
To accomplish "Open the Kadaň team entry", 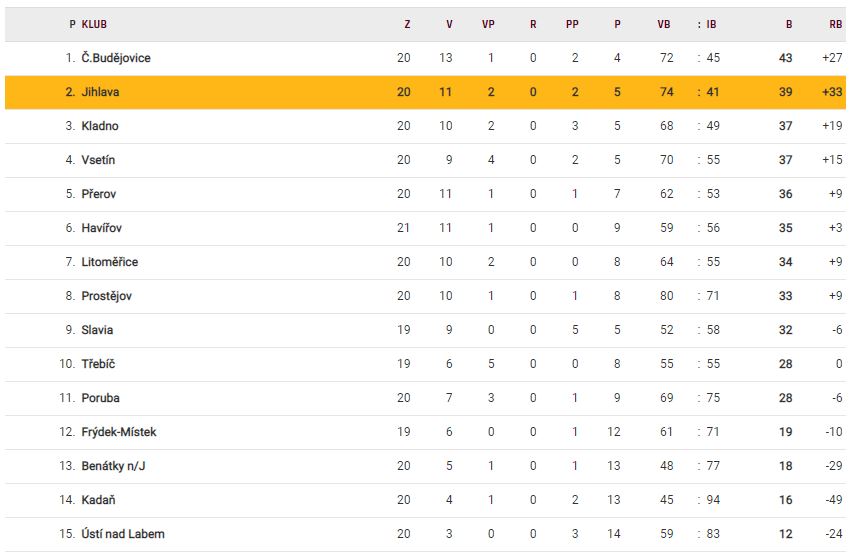I will pos(99,500).
